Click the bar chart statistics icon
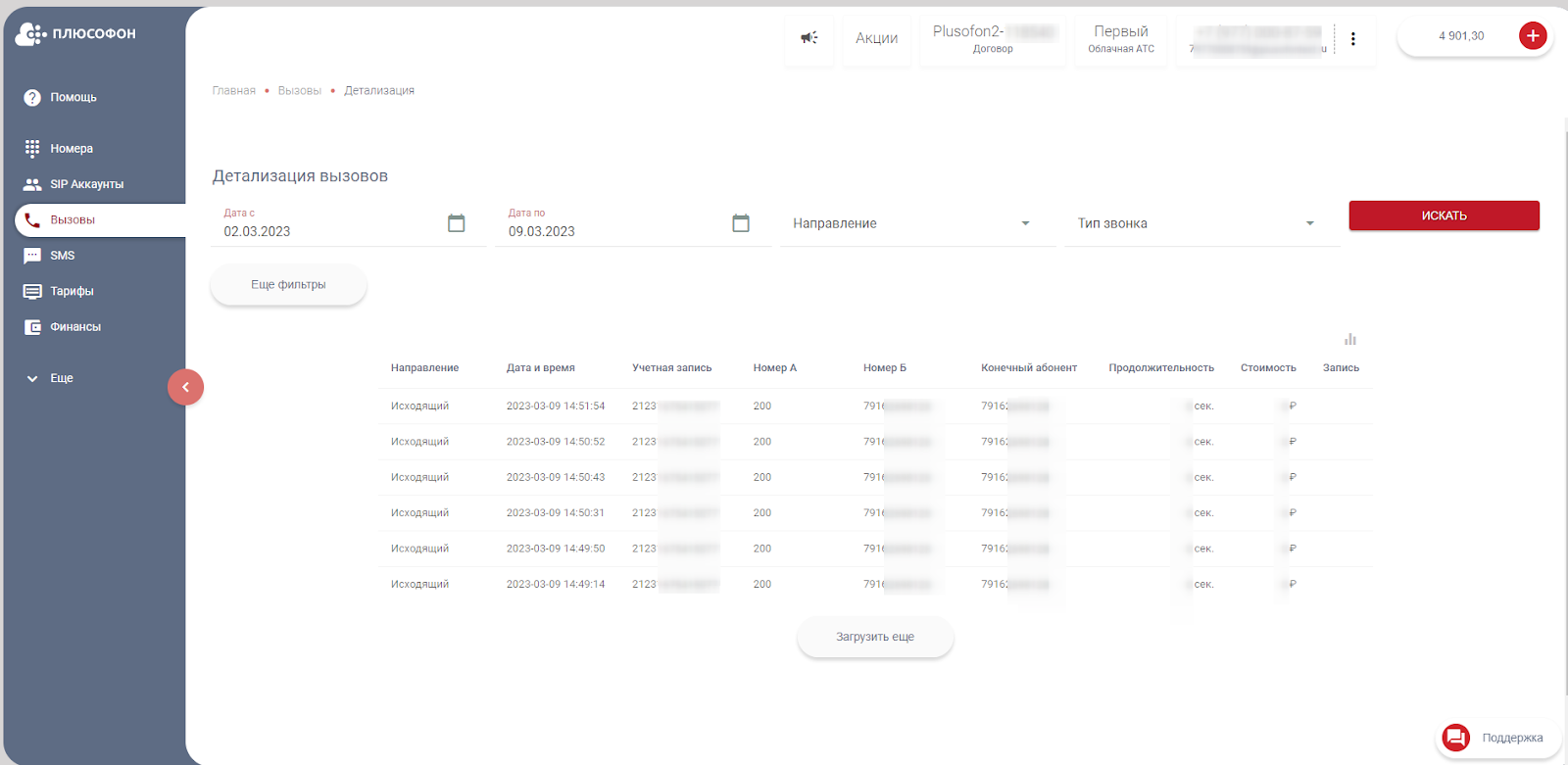 pos(1350,339)
